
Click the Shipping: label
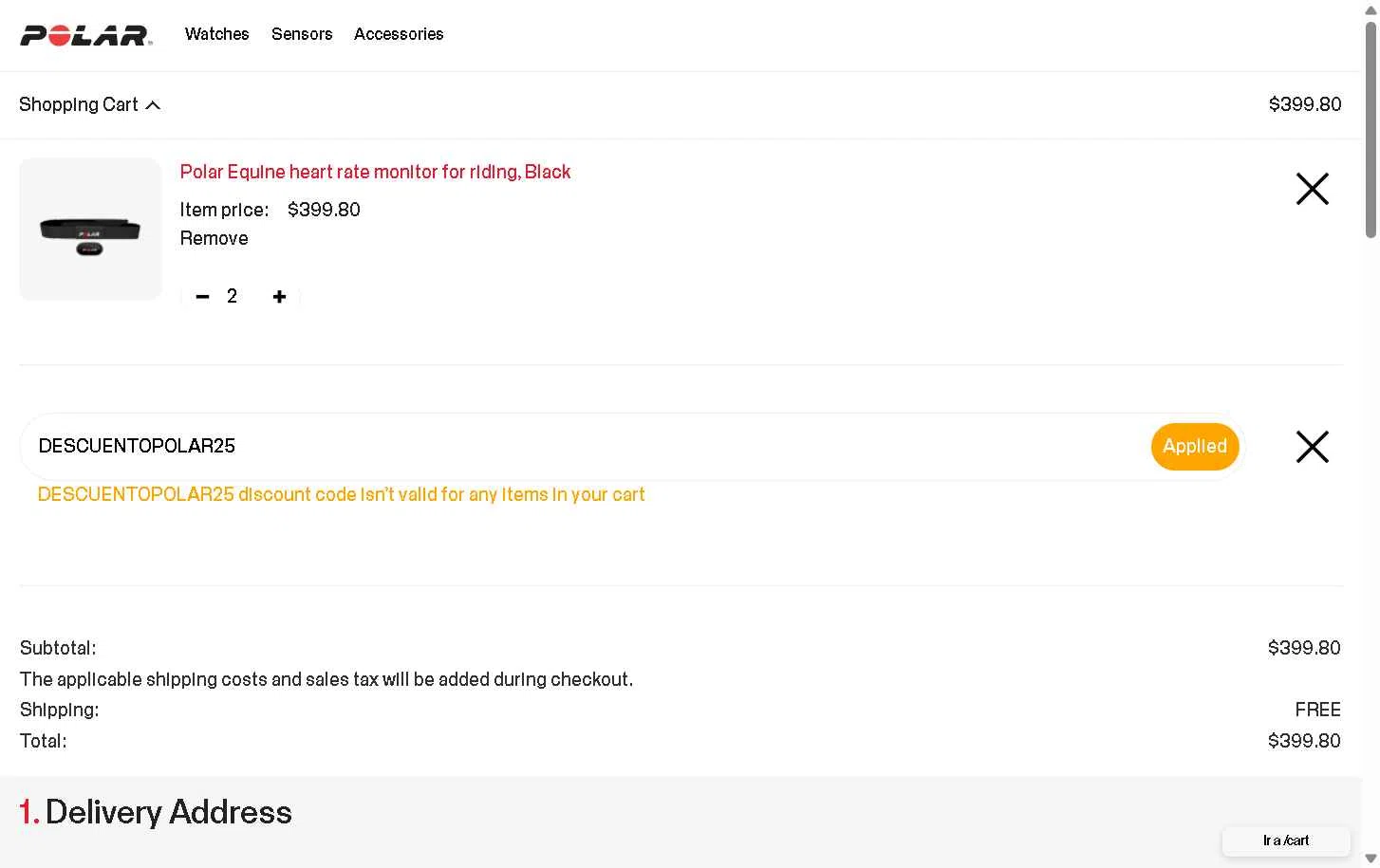tap(59, 710)
